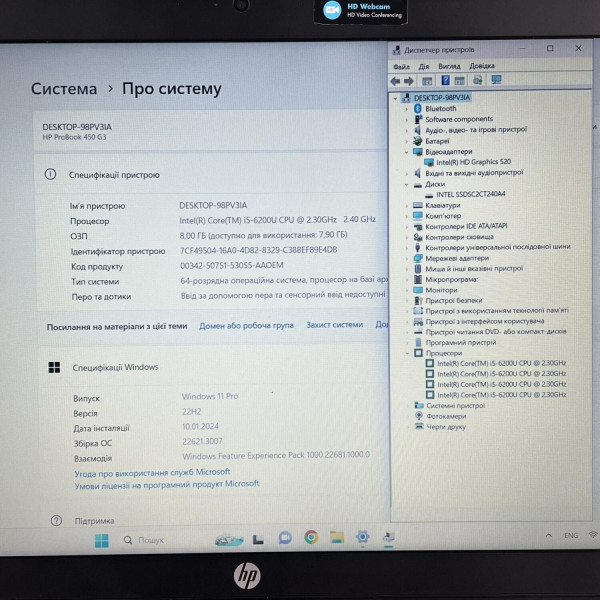Open Угода про використання служб Microsoft link
The image size is (600, 600).
click(152, 473)
